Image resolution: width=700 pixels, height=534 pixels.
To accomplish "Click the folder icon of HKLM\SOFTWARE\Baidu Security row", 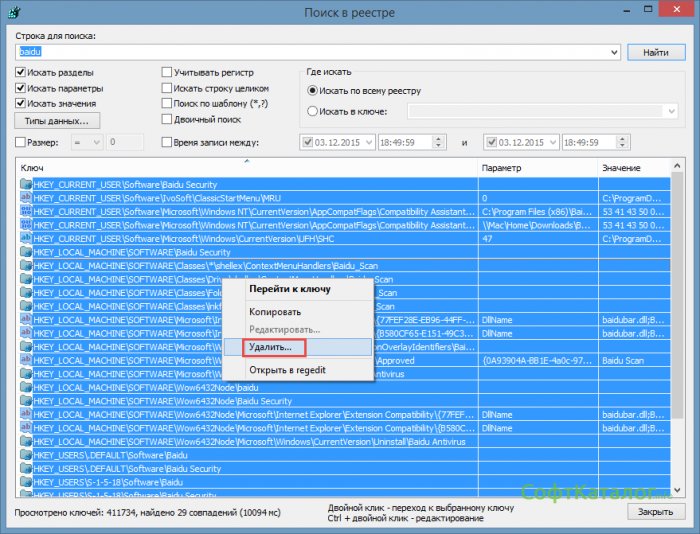I will 26,252.
